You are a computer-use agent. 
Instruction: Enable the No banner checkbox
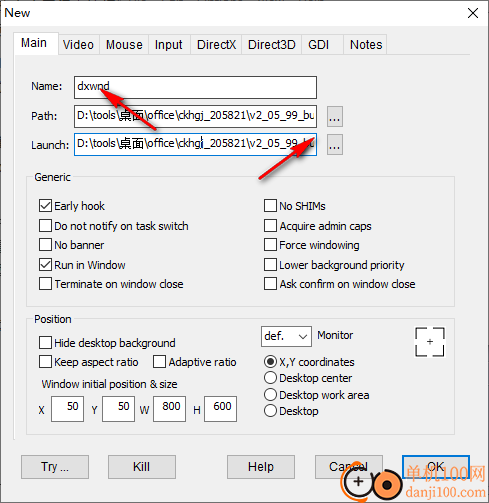pyautogui.click(x=45, y=245)
